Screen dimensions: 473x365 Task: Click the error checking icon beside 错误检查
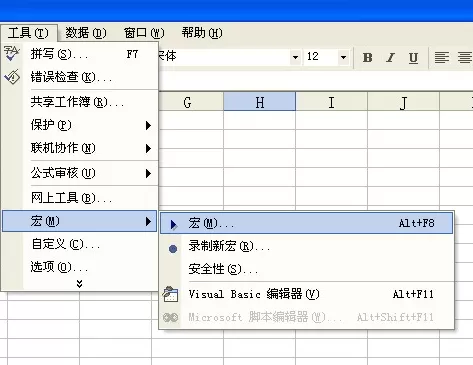coord(12,77)
